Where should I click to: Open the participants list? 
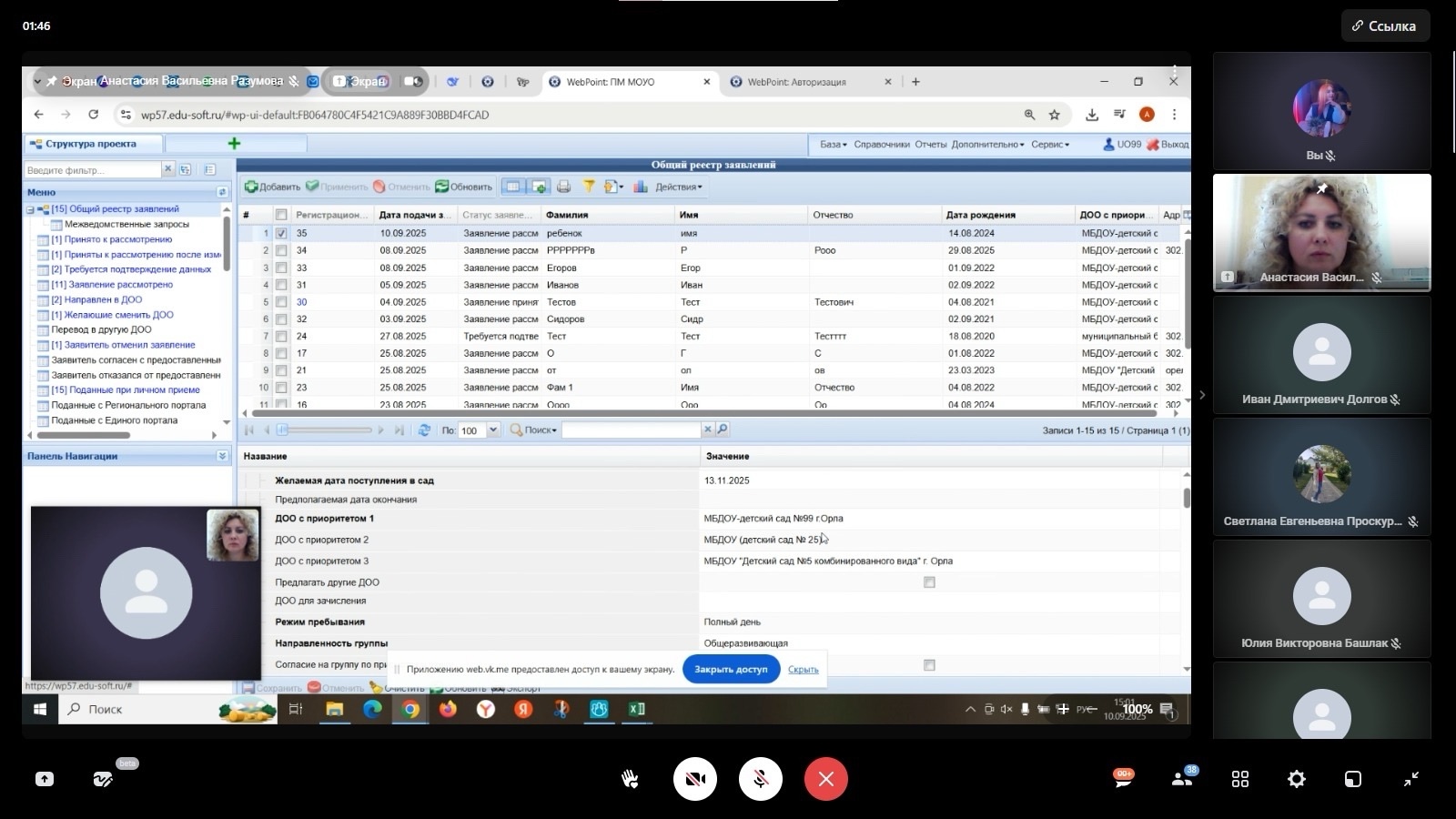click(1182, 779)
